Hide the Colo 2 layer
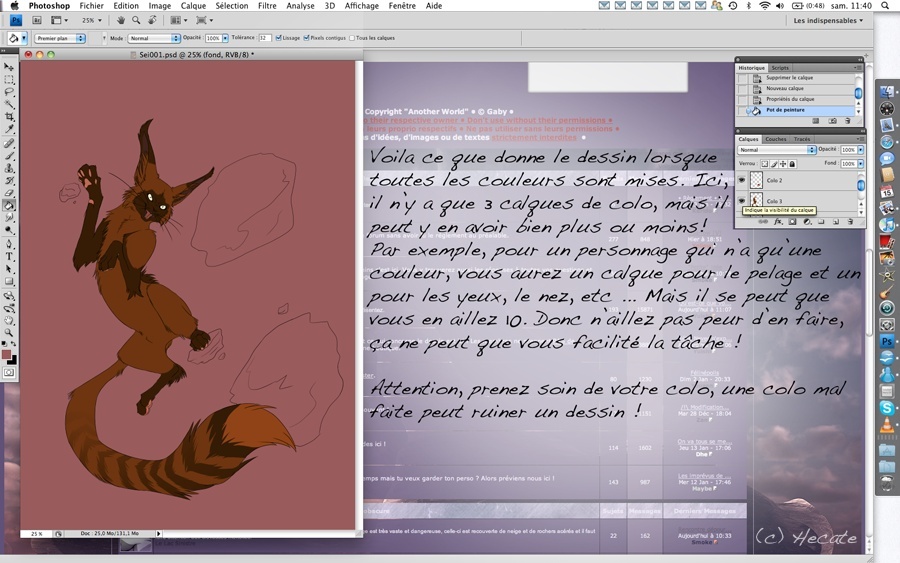This screenshot has height=563, width=900. (x=742, y=180)
